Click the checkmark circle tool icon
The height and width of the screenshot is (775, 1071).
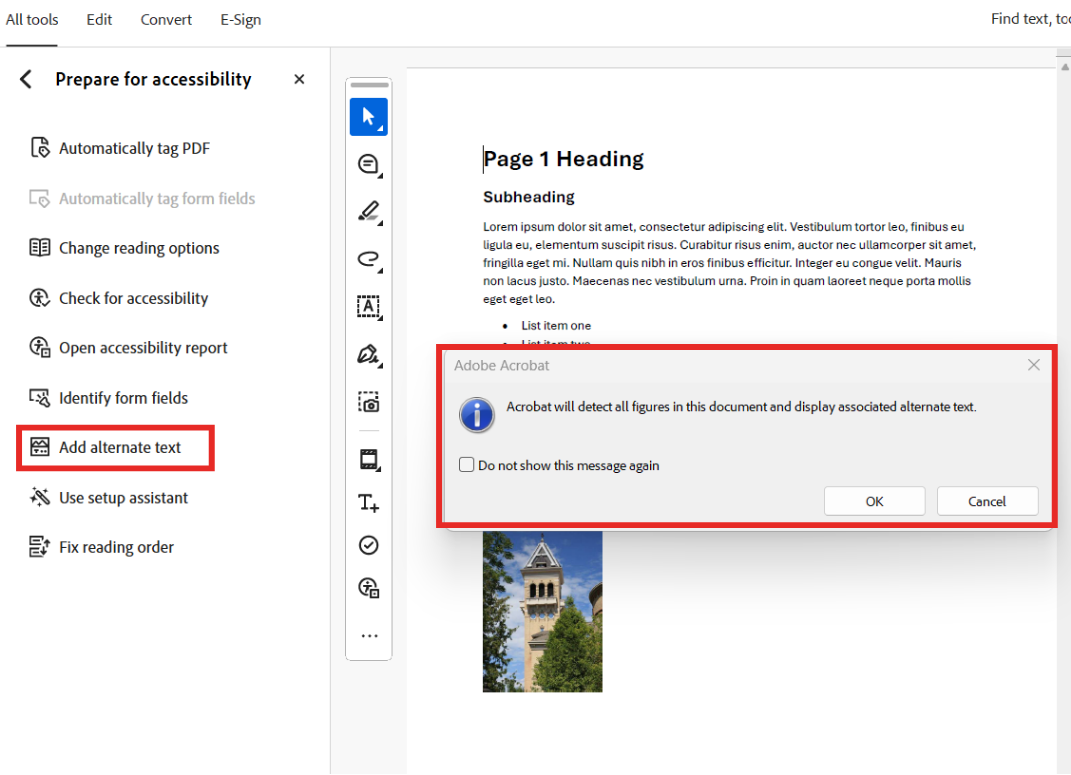click(369, 545)
